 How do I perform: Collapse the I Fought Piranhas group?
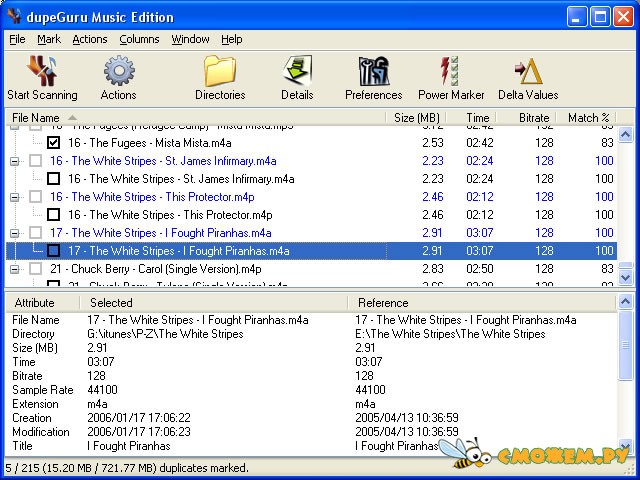pos(15,233)
